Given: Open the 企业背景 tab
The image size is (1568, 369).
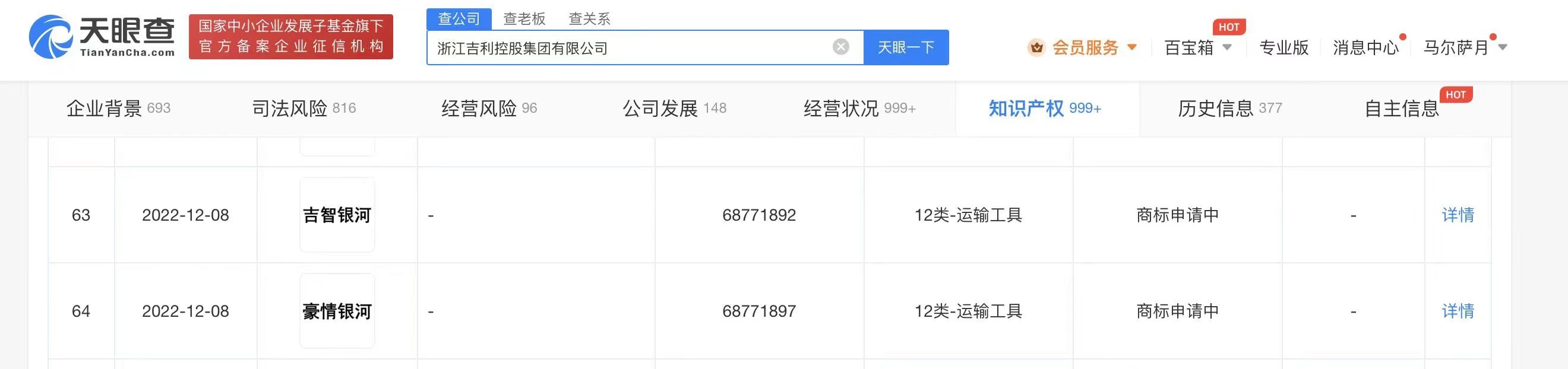Looking at the screenshot, I should 118,108.
